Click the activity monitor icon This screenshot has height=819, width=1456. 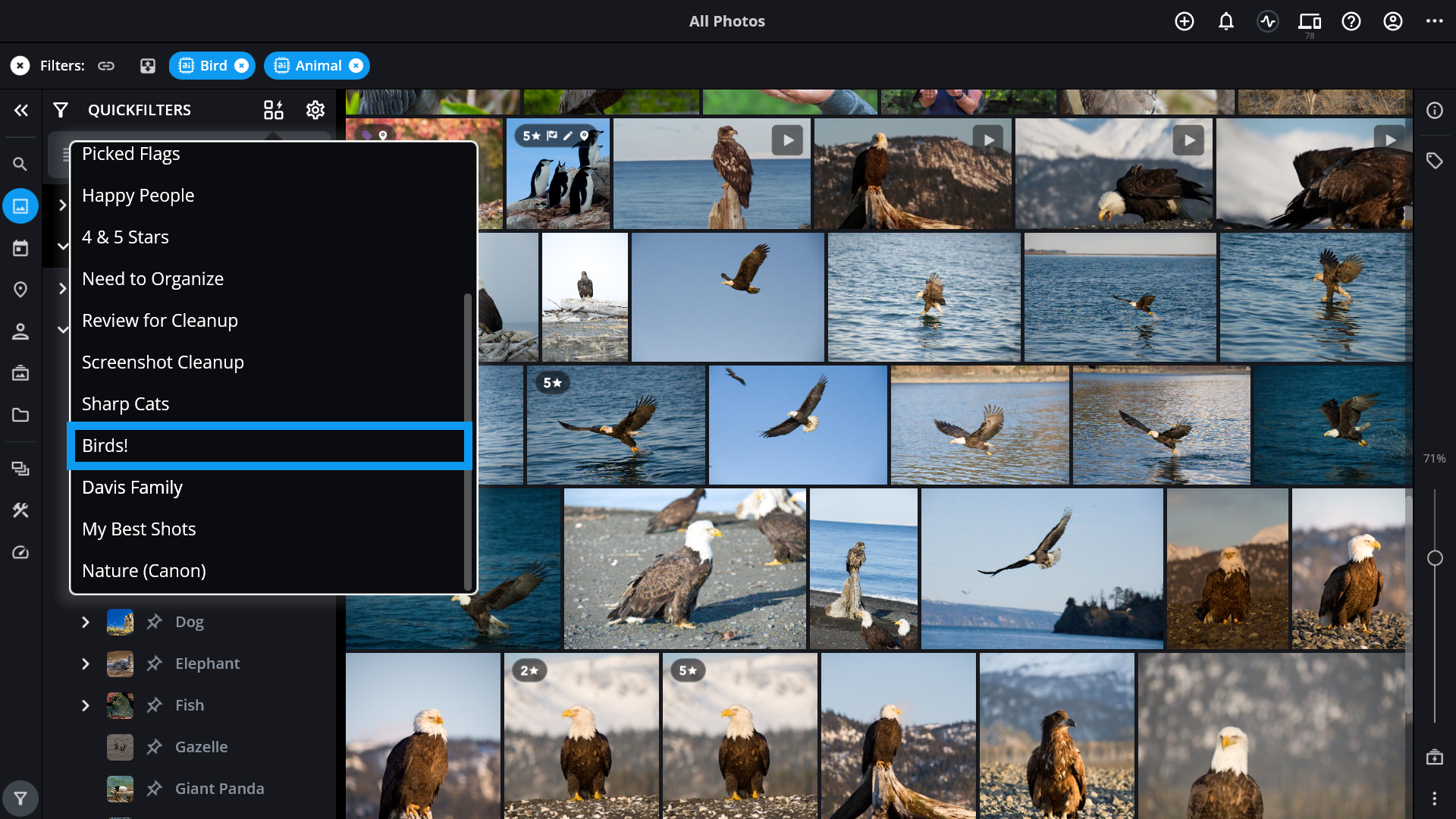click(1268, 21)
